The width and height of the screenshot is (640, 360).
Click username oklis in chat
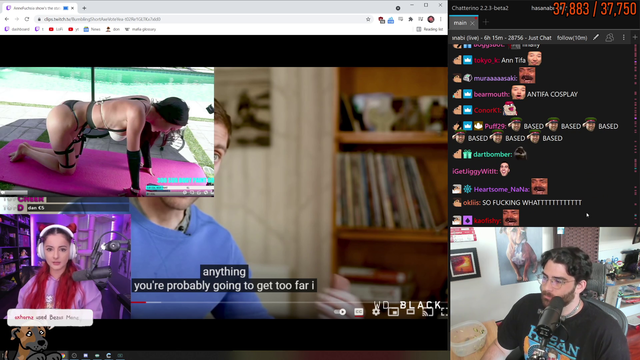[471, 202]
